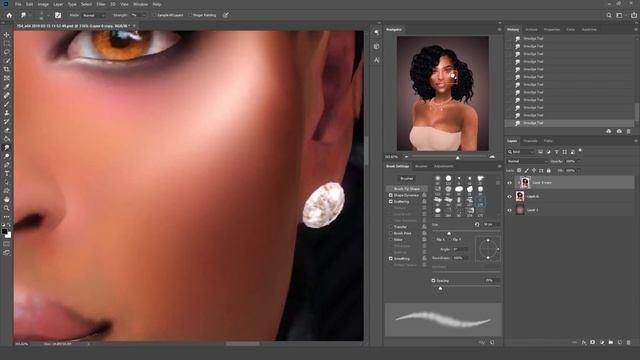640x360 pixels.
Task: Switch to the Adjustments tab
Action: click(444, 167)
